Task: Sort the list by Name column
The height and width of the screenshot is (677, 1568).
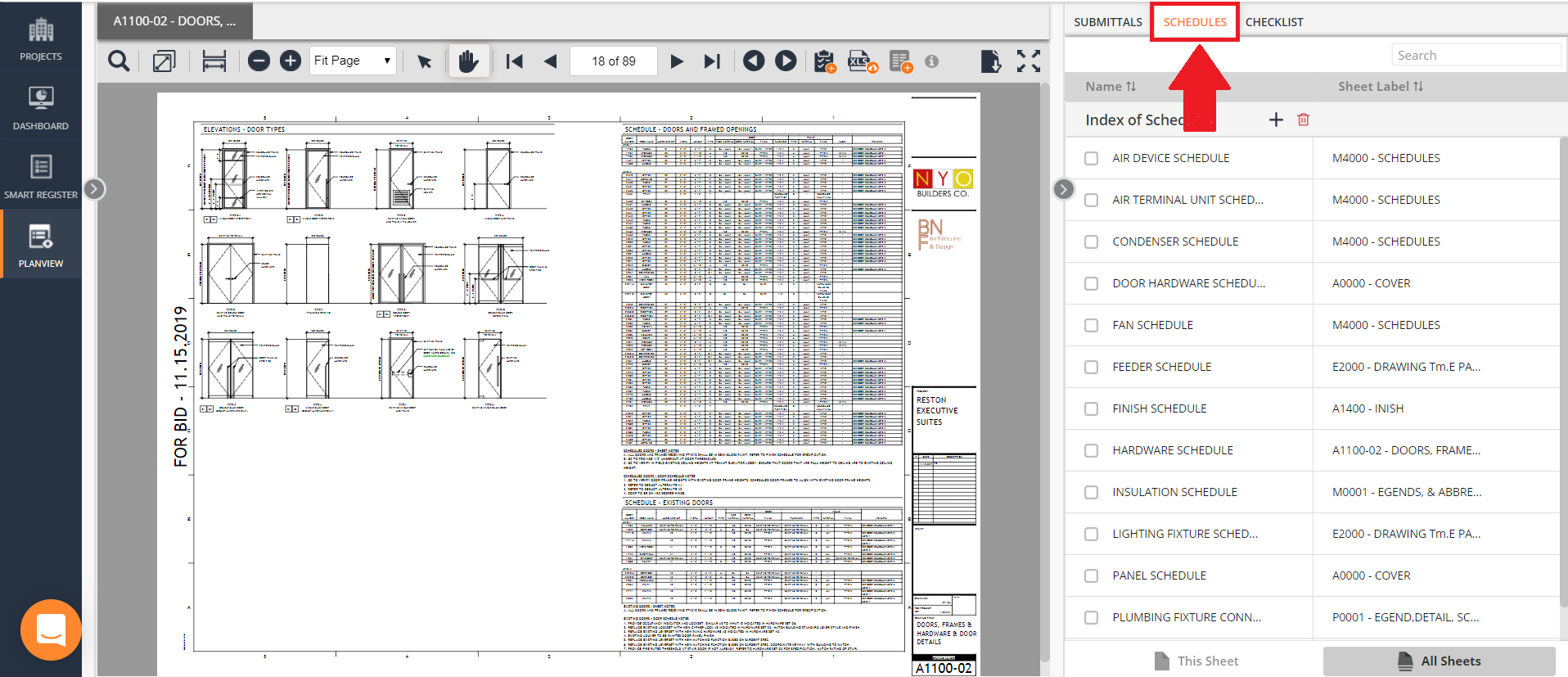Action: coord(1111,87)
